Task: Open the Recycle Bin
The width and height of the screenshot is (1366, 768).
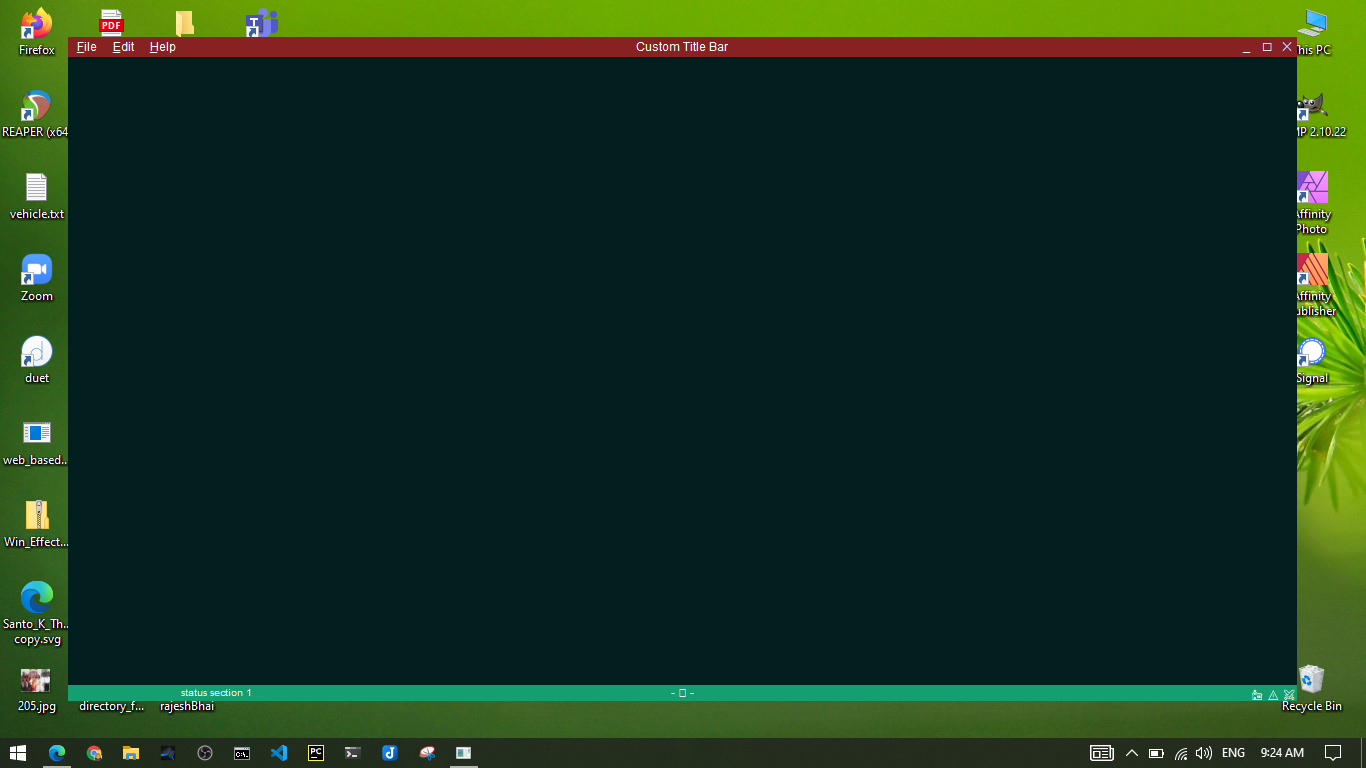Action: point(1311,680)
